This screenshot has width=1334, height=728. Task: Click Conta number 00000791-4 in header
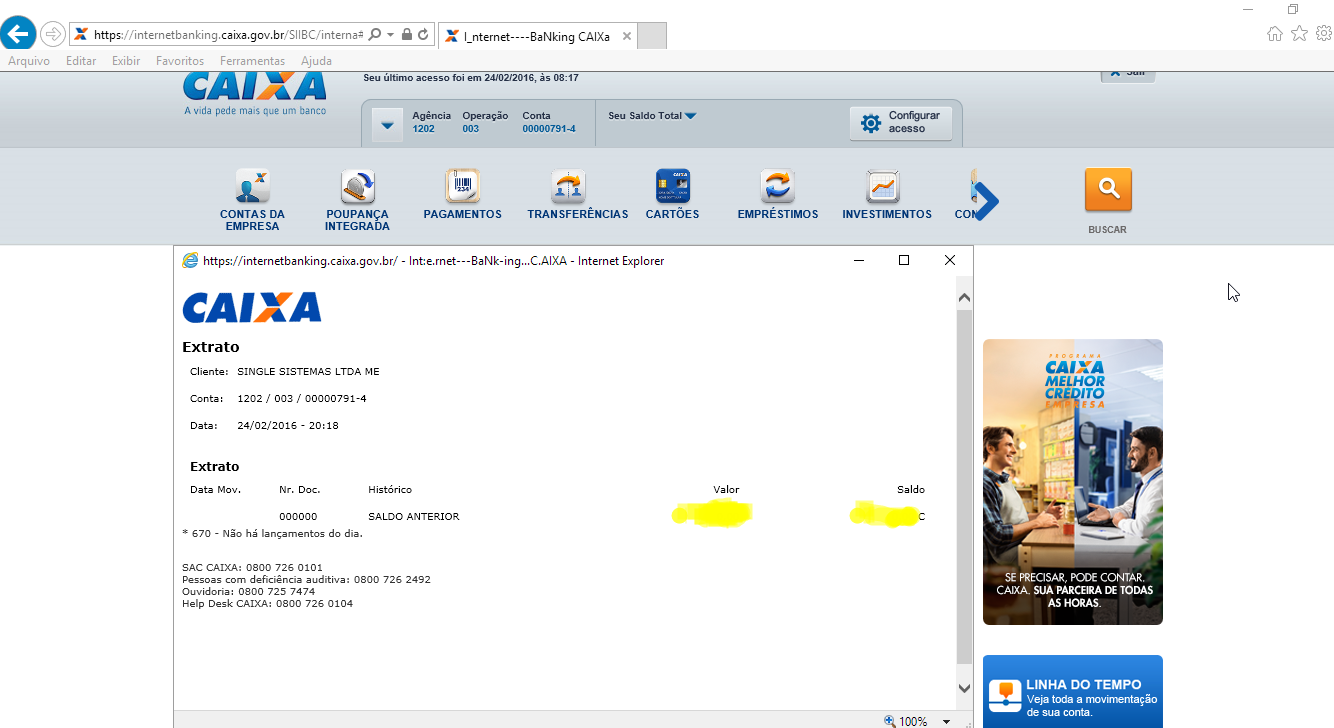[x=549, y=129]
